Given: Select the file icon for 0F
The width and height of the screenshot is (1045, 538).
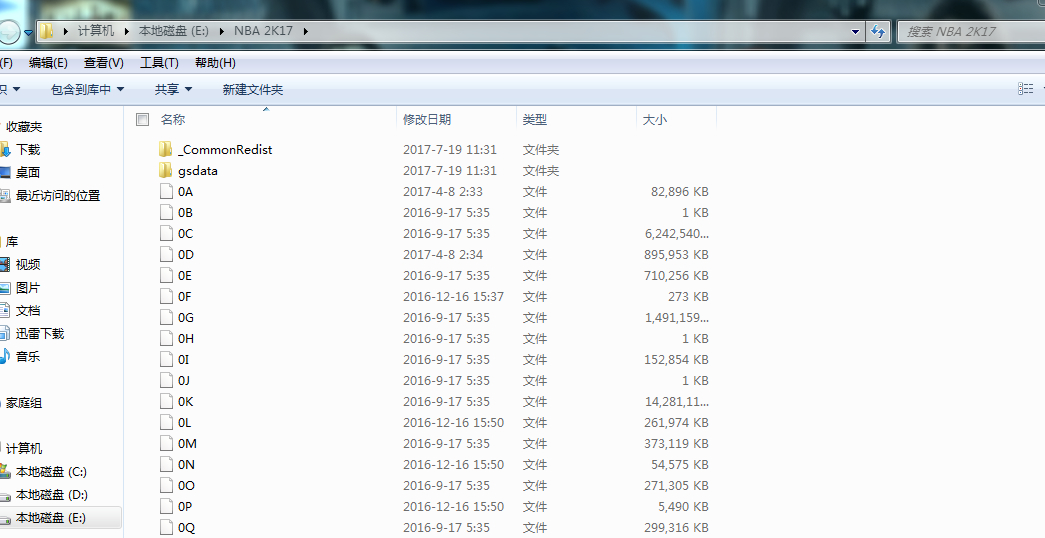Looking at the screenshot, I should pos(166,297).
